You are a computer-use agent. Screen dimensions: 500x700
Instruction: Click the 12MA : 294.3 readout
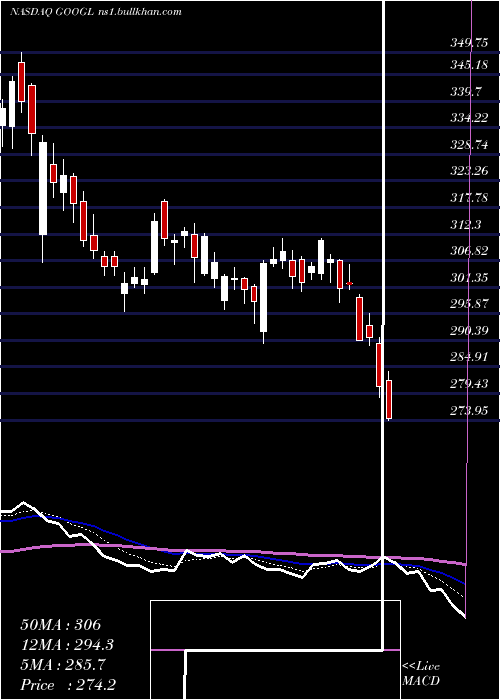(x=67, y=645)
